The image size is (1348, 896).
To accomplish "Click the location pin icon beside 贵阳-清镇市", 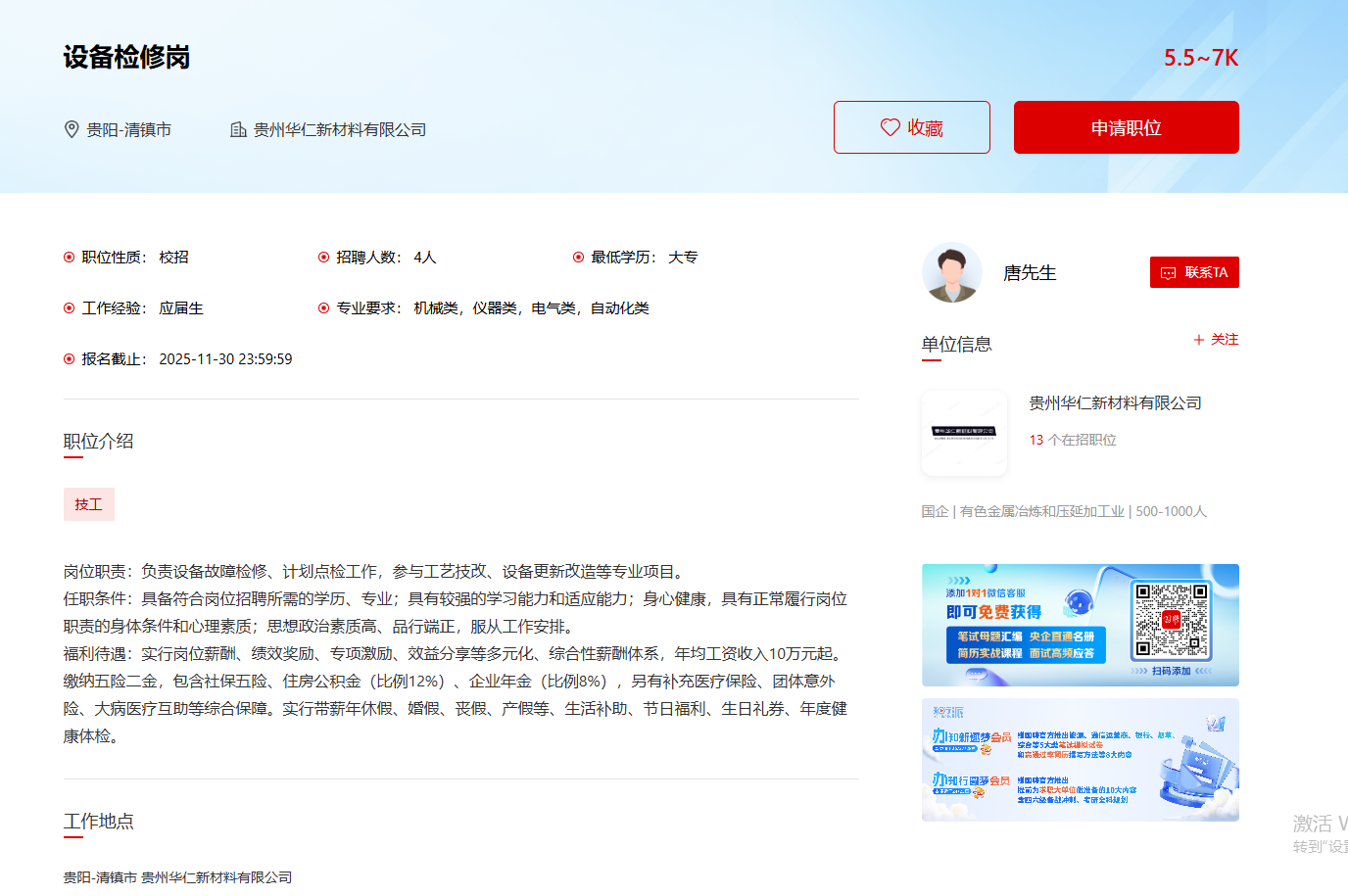I will 72,129.
